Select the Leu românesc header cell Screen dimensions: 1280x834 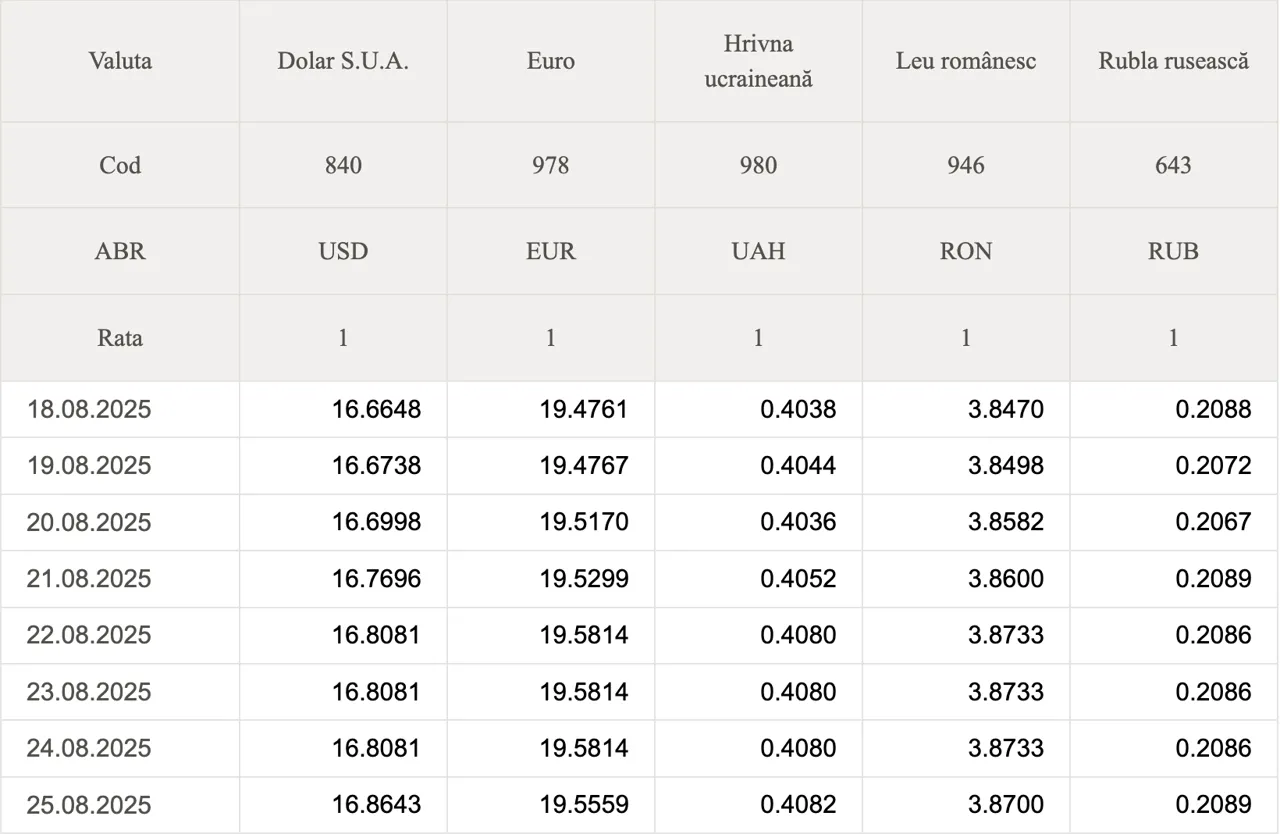click(966, 61)
